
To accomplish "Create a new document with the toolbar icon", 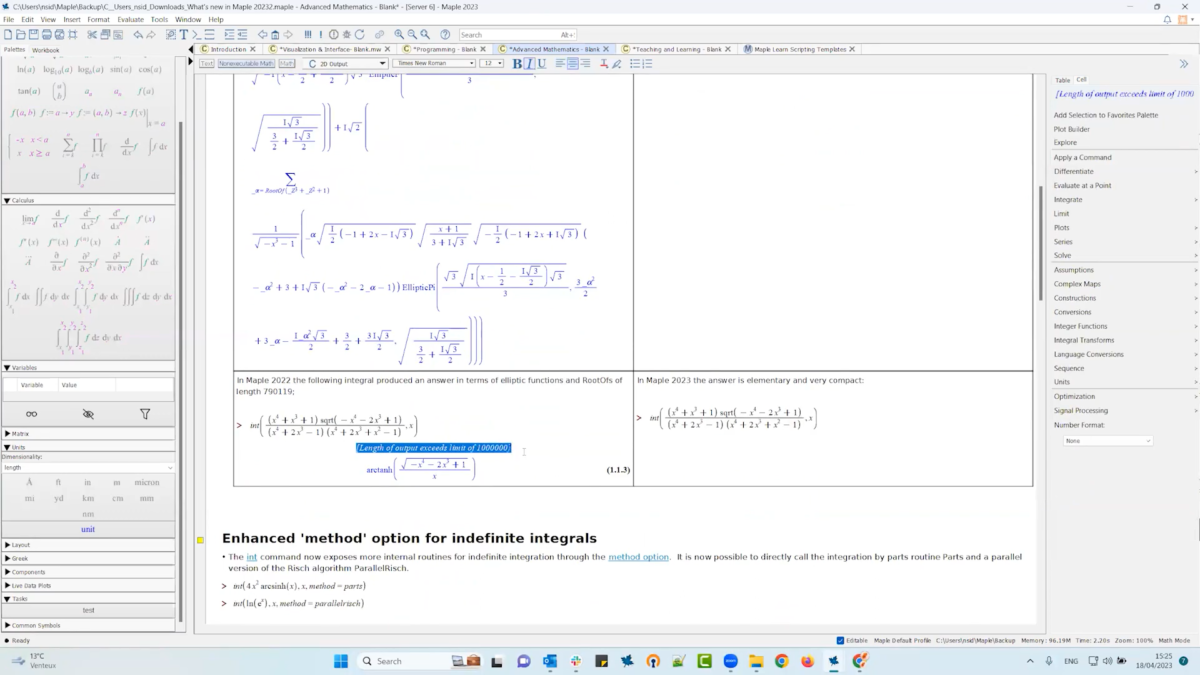I will [x=8, y=35].
